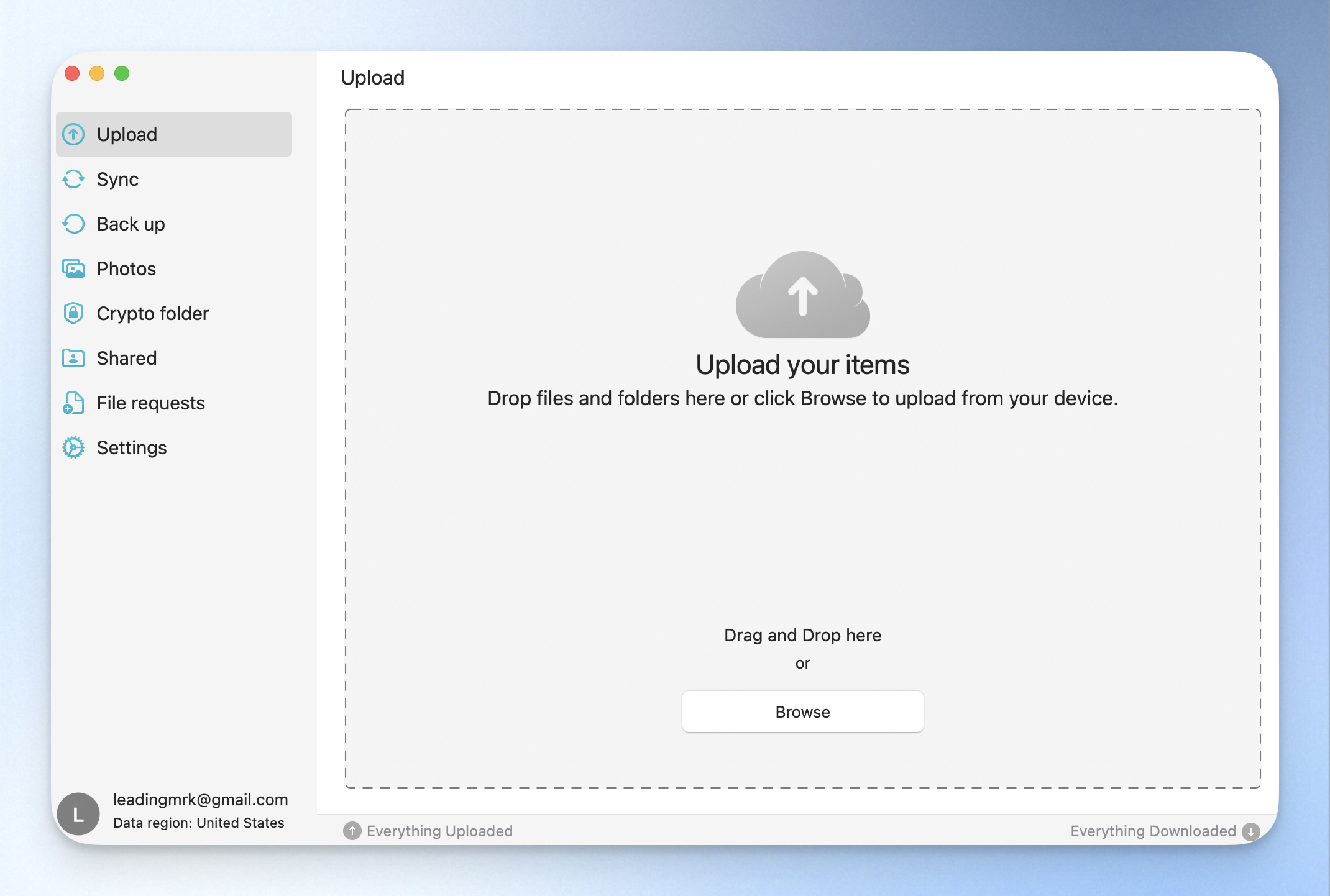1330x896 pixels.
Task: Click the Shared folder icon
Action: 73,358
